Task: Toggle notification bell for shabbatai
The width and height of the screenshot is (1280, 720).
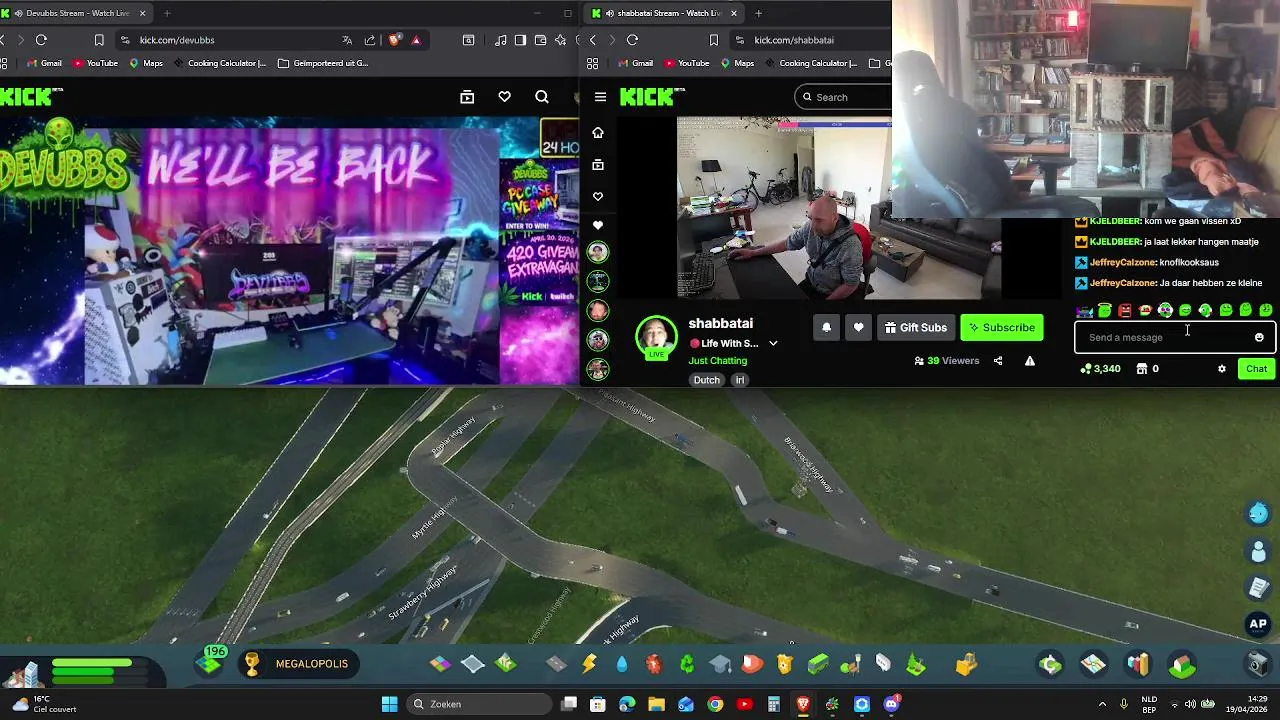Action: click(x=826, y=327)
